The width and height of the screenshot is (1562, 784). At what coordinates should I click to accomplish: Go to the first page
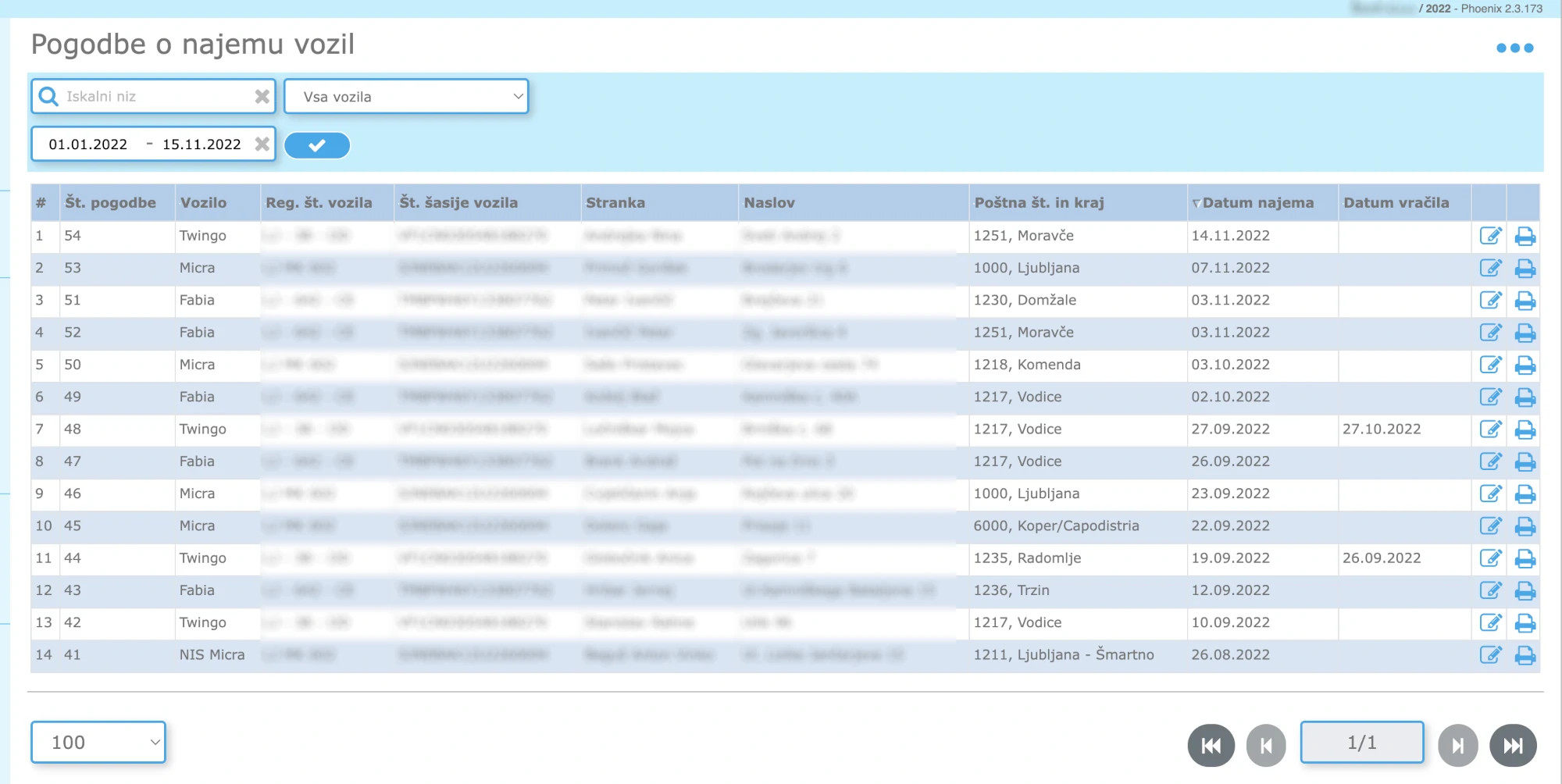coord(1211,746)
